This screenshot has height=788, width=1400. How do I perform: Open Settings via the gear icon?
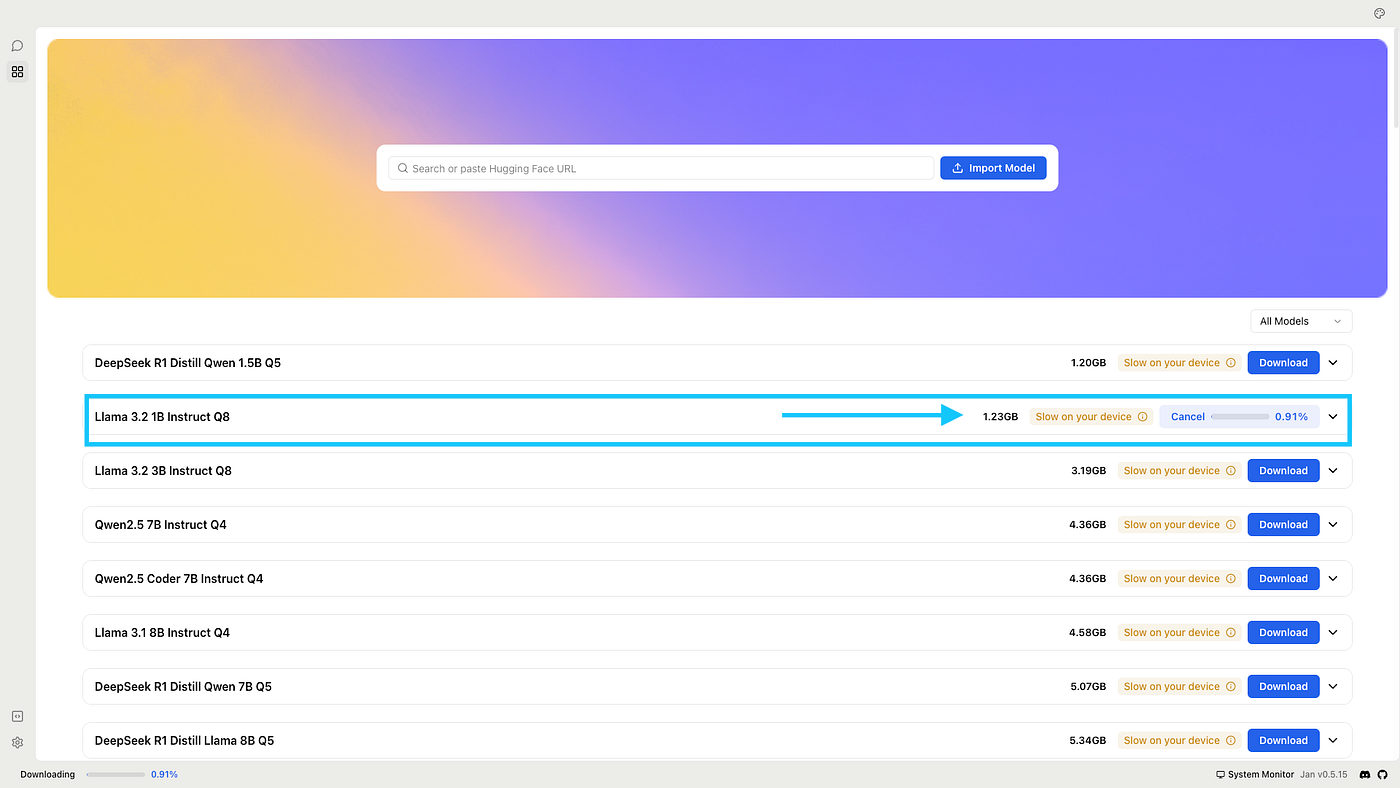(17, 743)
